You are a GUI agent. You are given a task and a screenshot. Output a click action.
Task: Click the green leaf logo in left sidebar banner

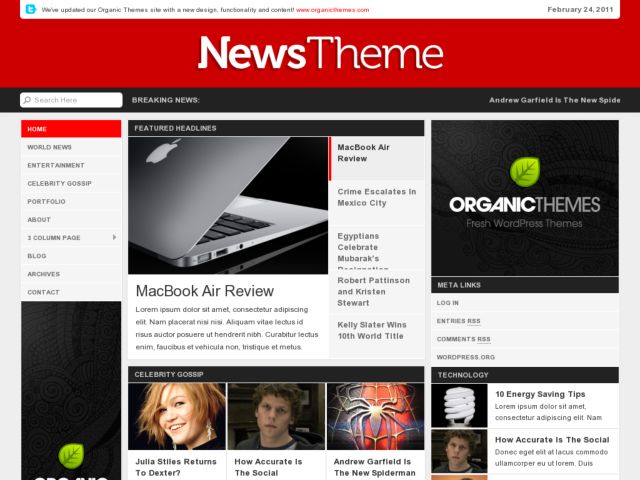pyautogui.click(x=71, y=456)
